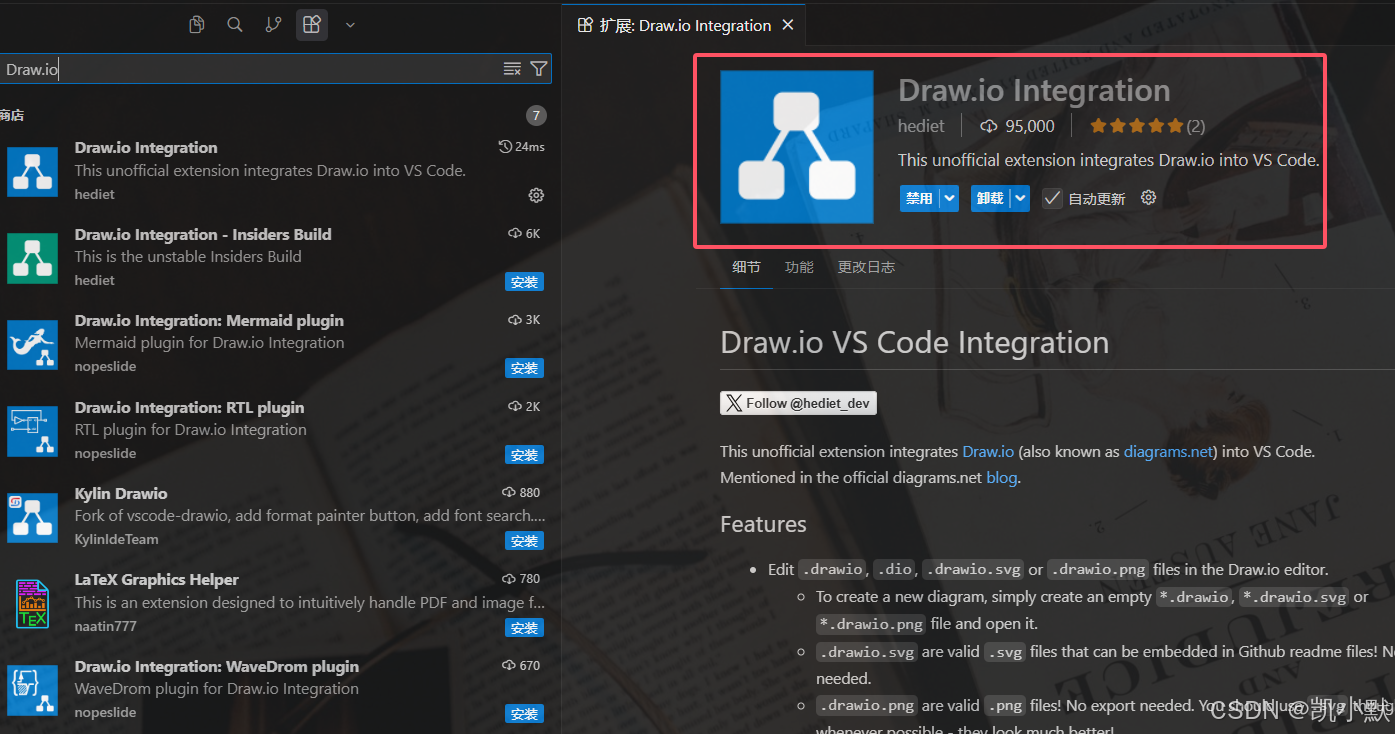1395x734 pixels.
Task: Open the five-star rating reviews
Action: [x=1147, y=126]
